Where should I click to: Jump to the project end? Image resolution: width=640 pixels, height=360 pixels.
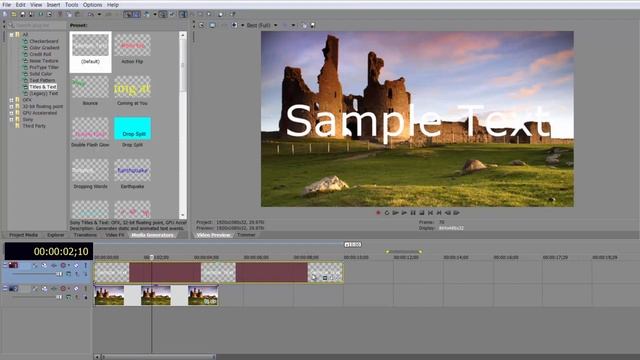click(439, 213)
